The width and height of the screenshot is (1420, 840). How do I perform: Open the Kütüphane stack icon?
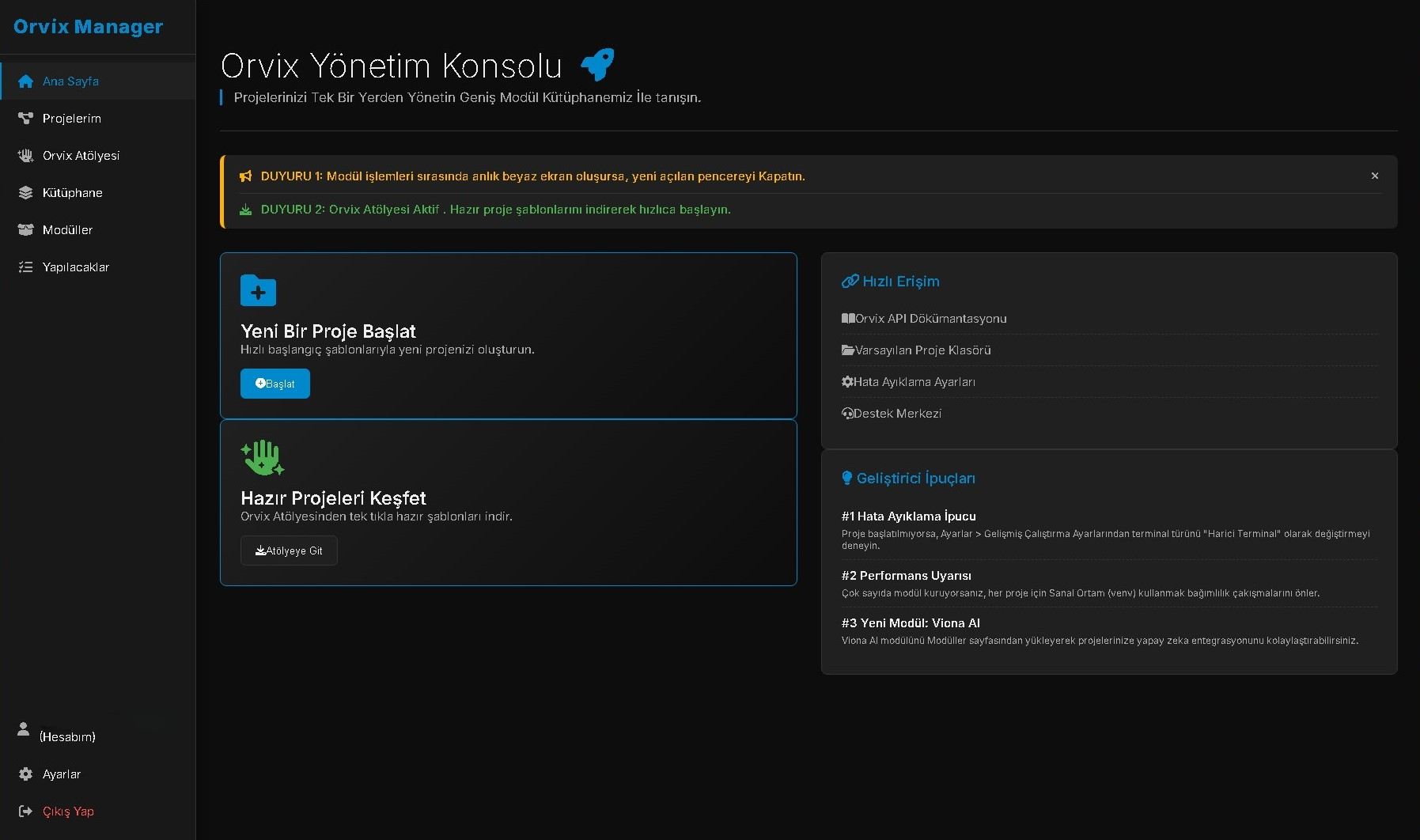tap(25, 192)
